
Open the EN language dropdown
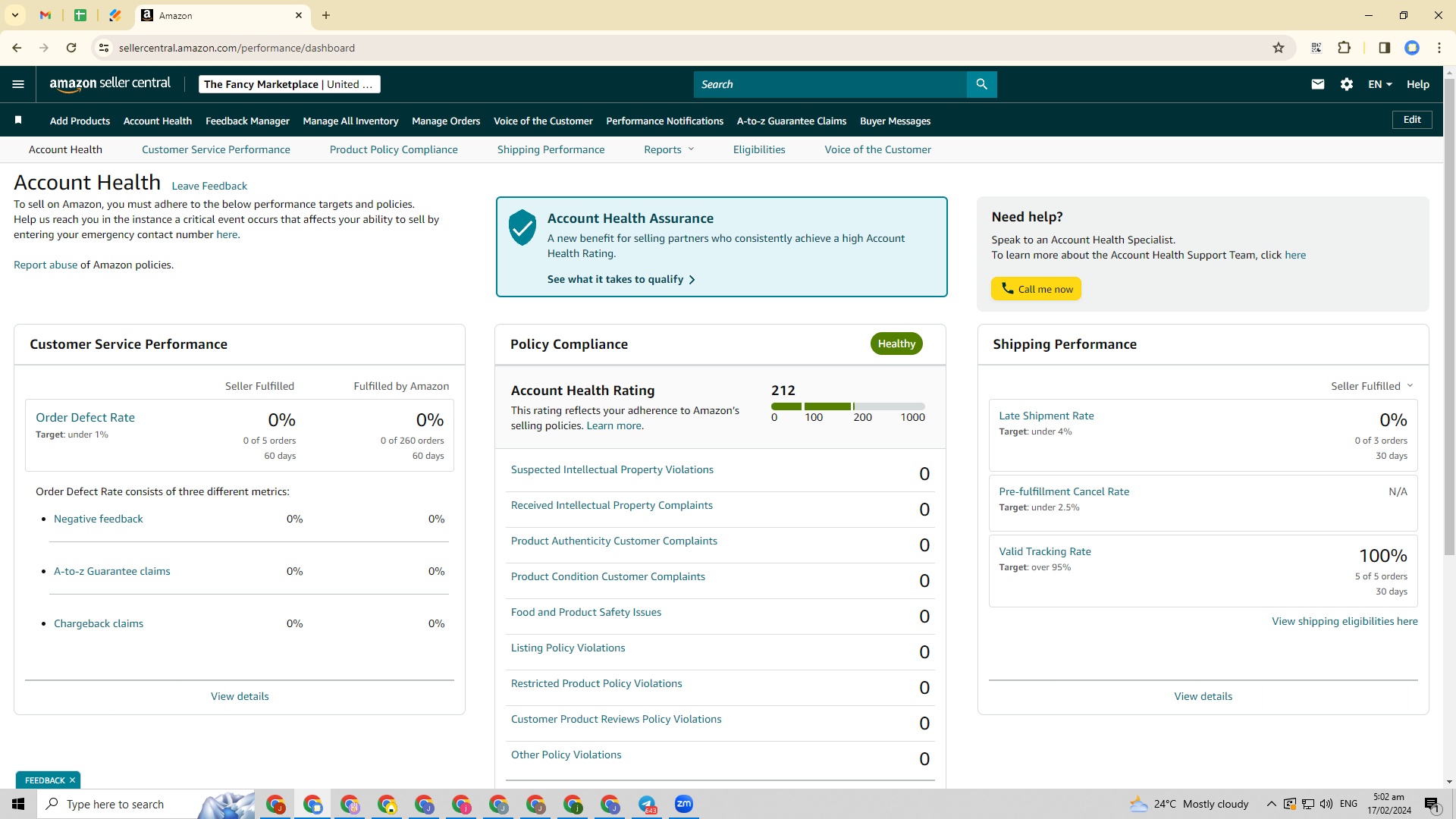pos(1380,84)
